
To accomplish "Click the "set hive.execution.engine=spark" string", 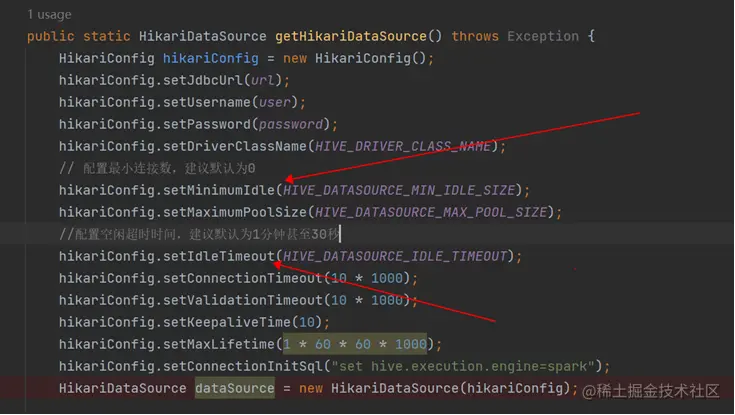I will coord(463,366).
